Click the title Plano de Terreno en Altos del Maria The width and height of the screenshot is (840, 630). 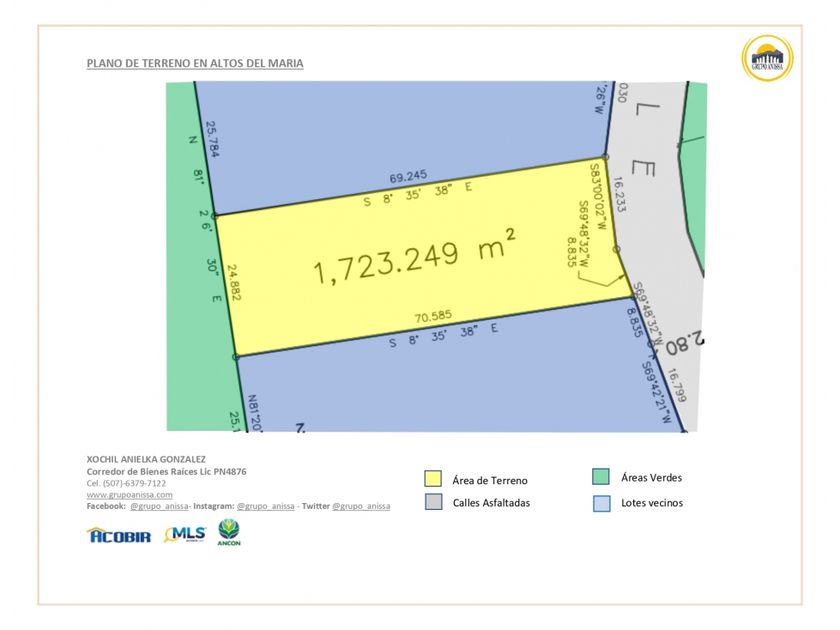coord(195,64)
